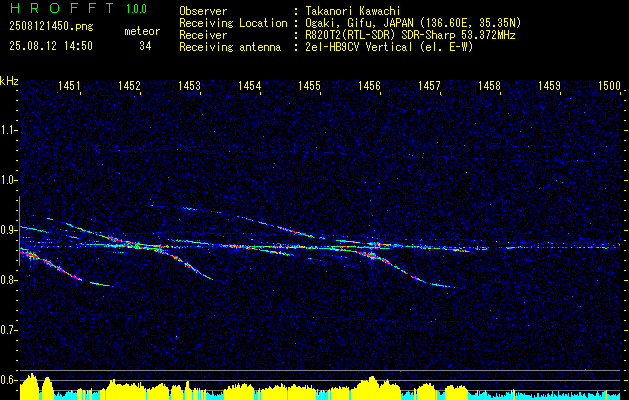Click the 1452 time axis marker
629x400 pixels.
130,85
